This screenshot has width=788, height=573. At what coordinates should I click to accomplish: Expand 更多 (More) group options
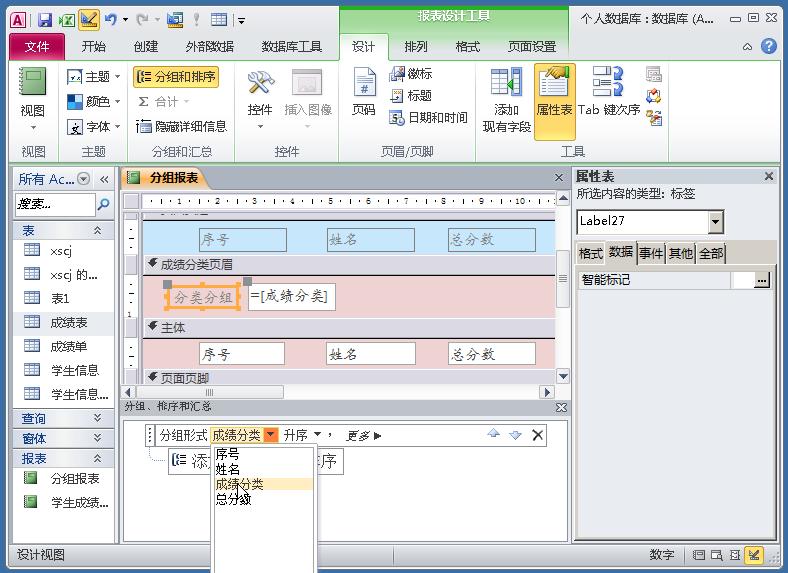[x=363, y=436]
